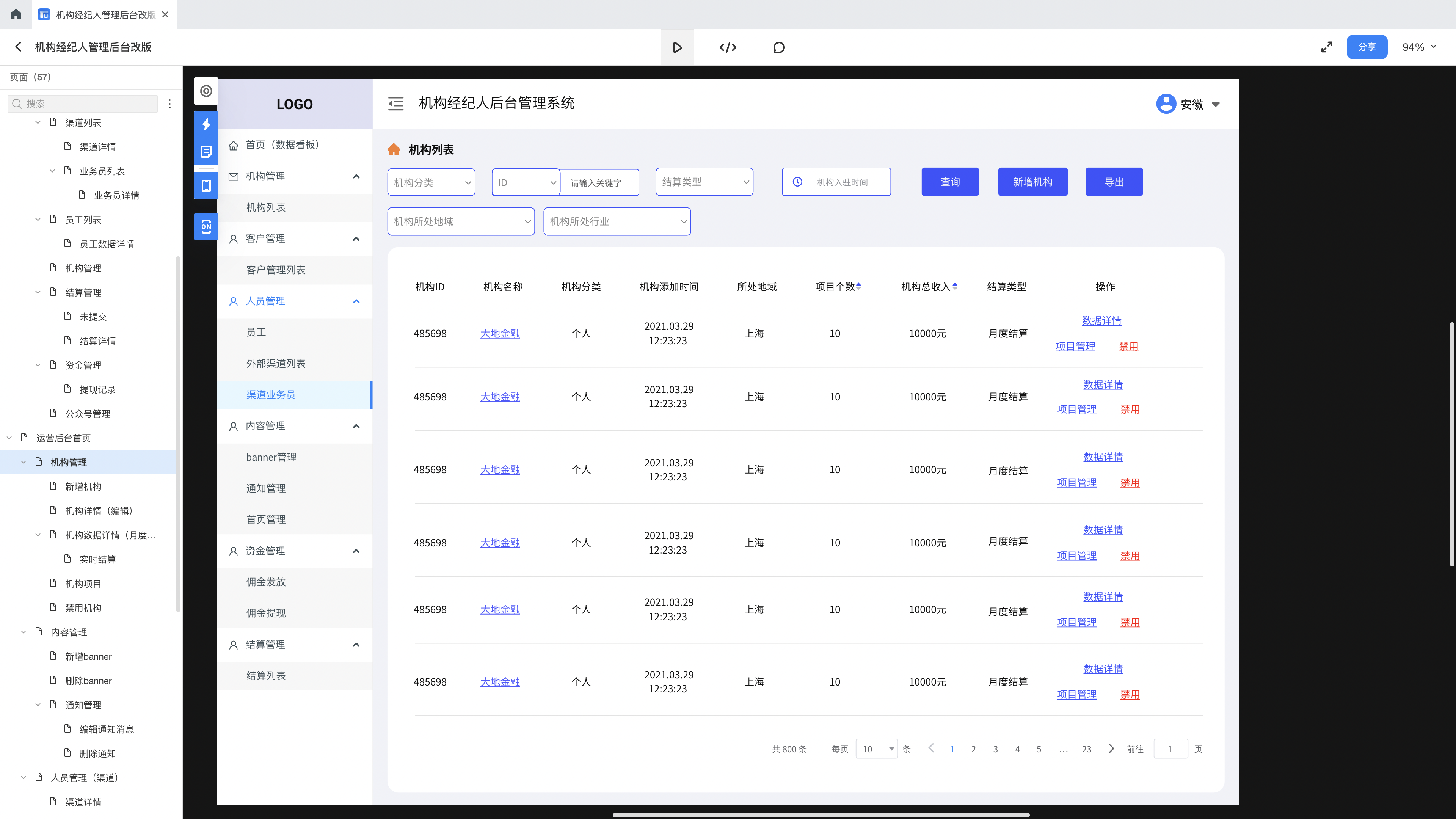Open the per-page count dropdown showing 10
The height and width of the screenshot is (819, 1456).
click(x=877, y=749)
